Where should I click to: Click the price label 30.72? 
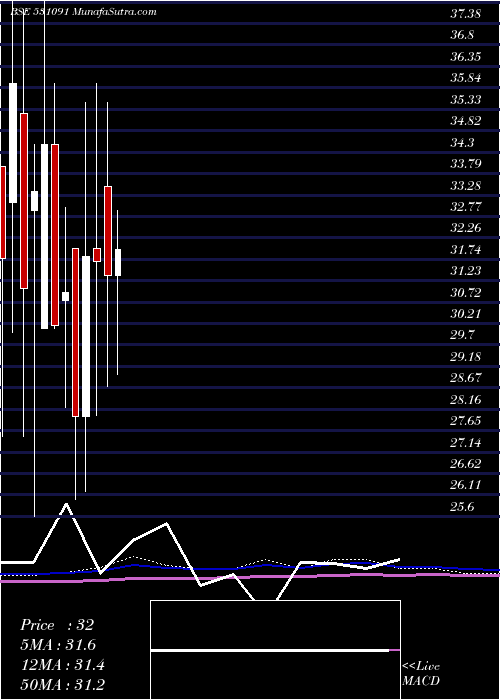(465, 293)
